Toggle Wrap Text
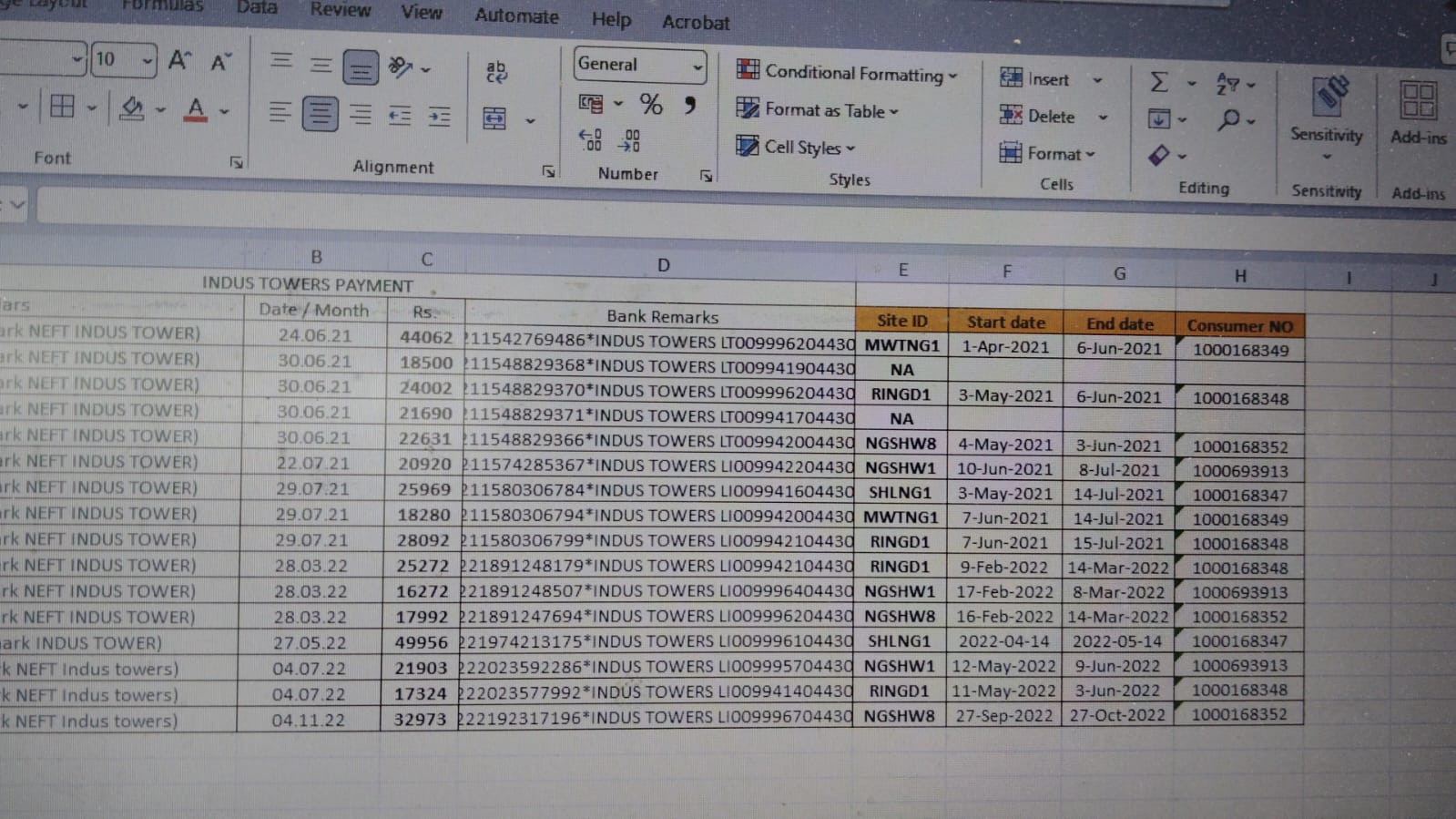Image resolution: width=1456 pixels, height=819 pixels. 496,71
